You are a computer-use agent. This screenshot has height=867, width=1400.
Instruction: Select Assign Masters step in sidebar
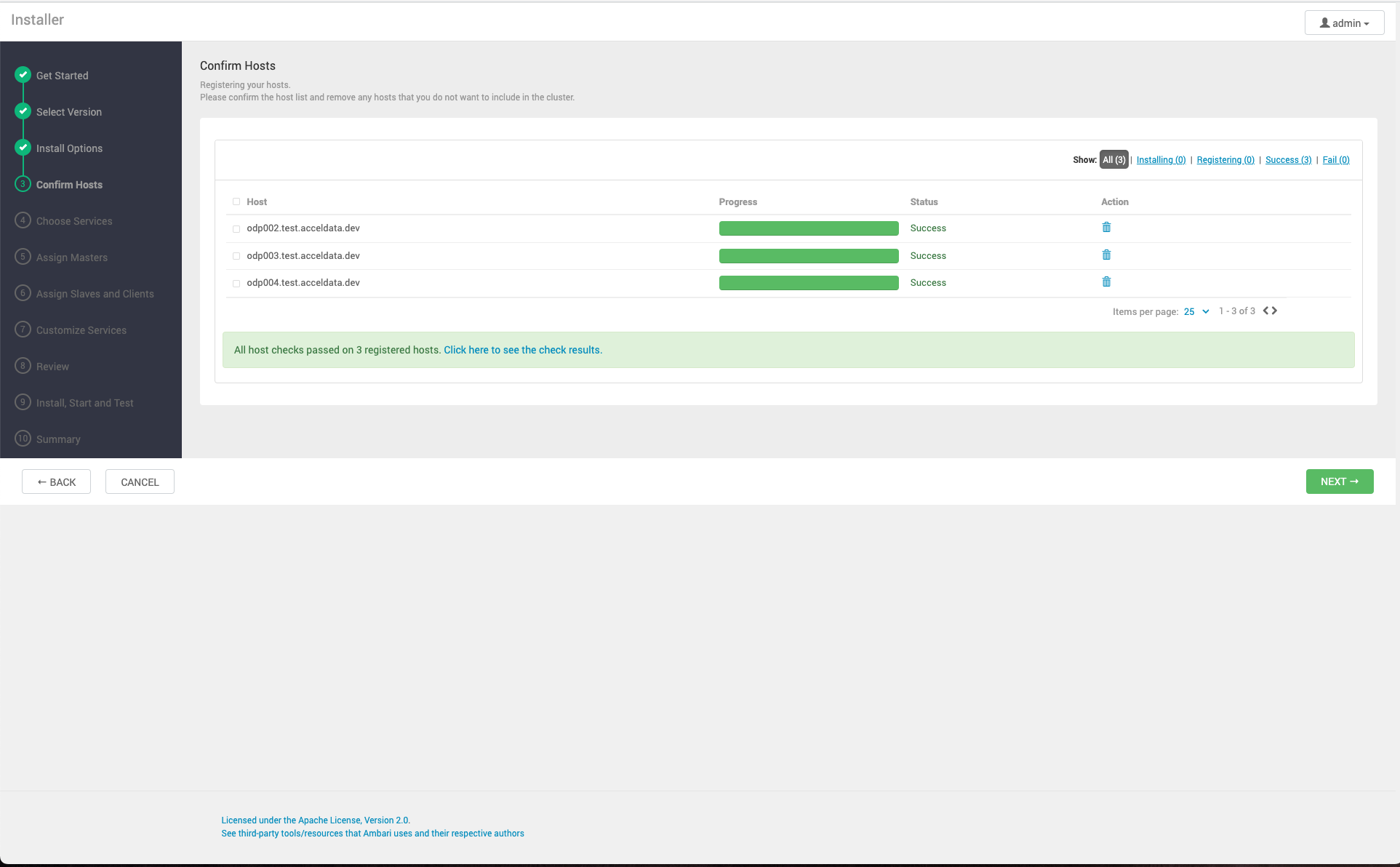click(72, 257)
